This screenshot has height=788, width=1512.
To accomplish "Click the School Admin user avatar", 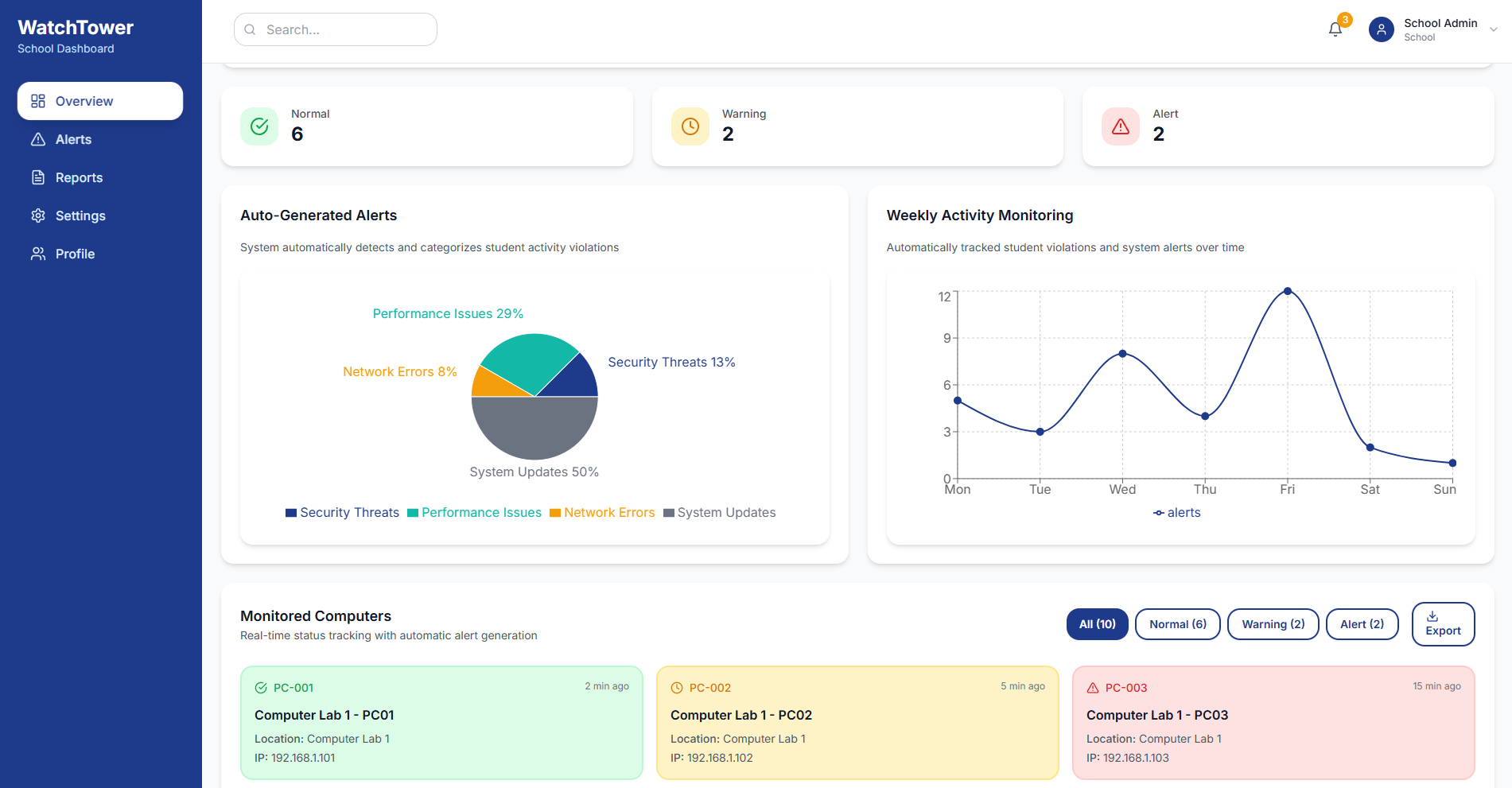I will pyautogui.click(x=1381, y=29).
